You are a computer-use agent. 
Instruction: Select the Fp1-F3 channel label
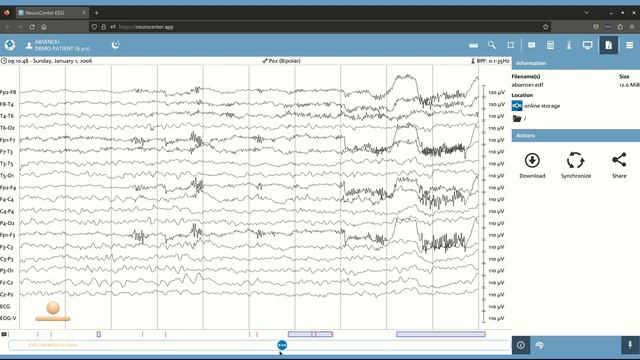pyautogui.click(x=8, y=235)
